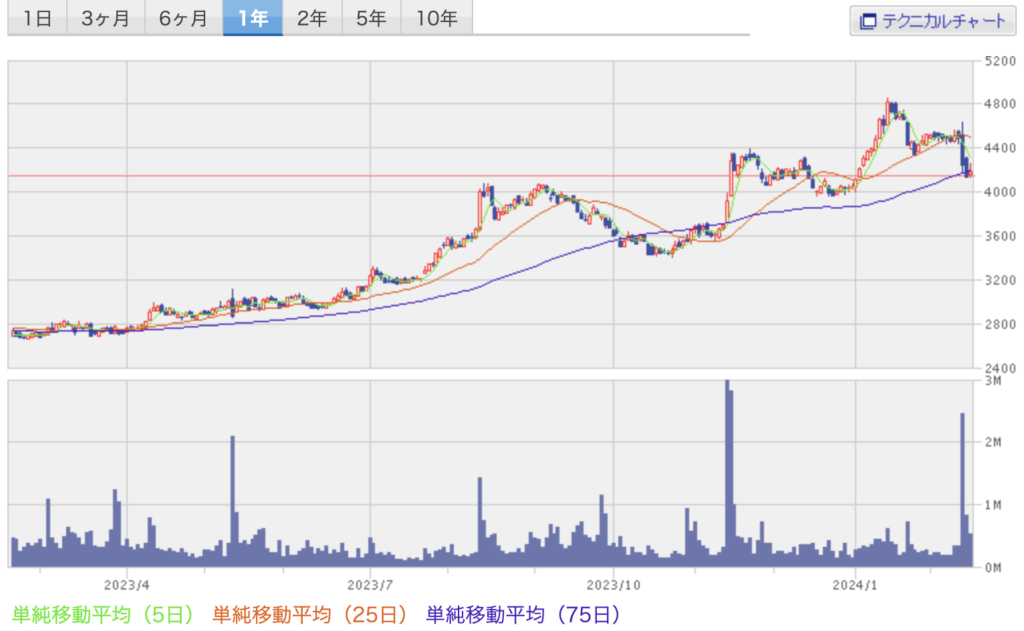
Task: Click the purple 単純移動平均（75日） legend label
Action: 525,613
